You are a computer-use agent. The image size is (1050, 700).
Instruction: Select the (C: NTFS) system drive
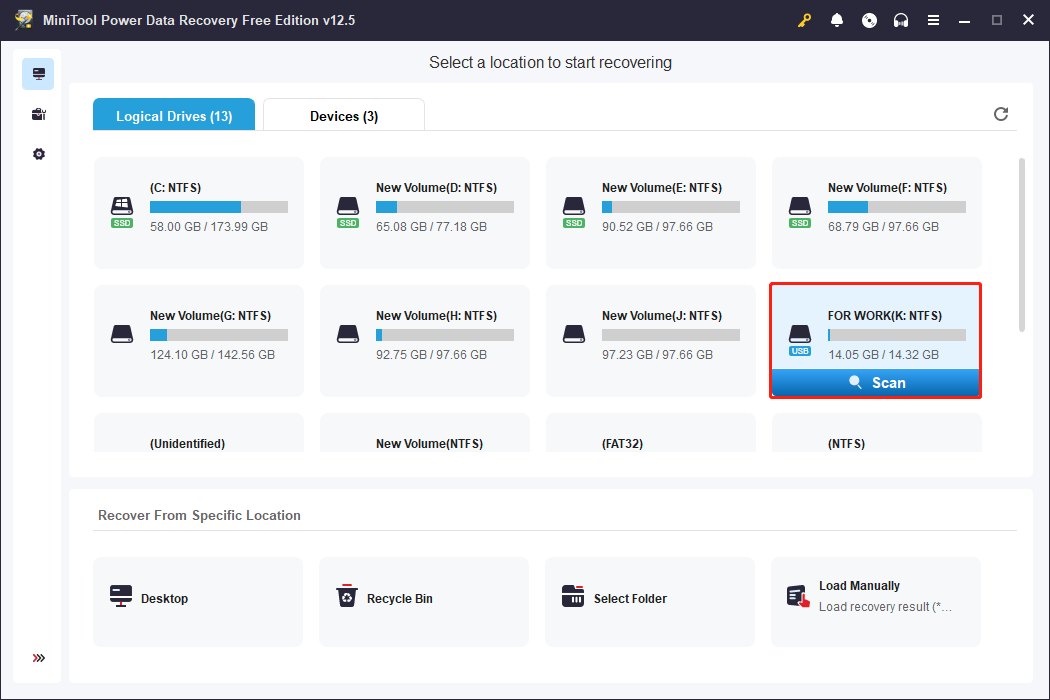point(198,212)
